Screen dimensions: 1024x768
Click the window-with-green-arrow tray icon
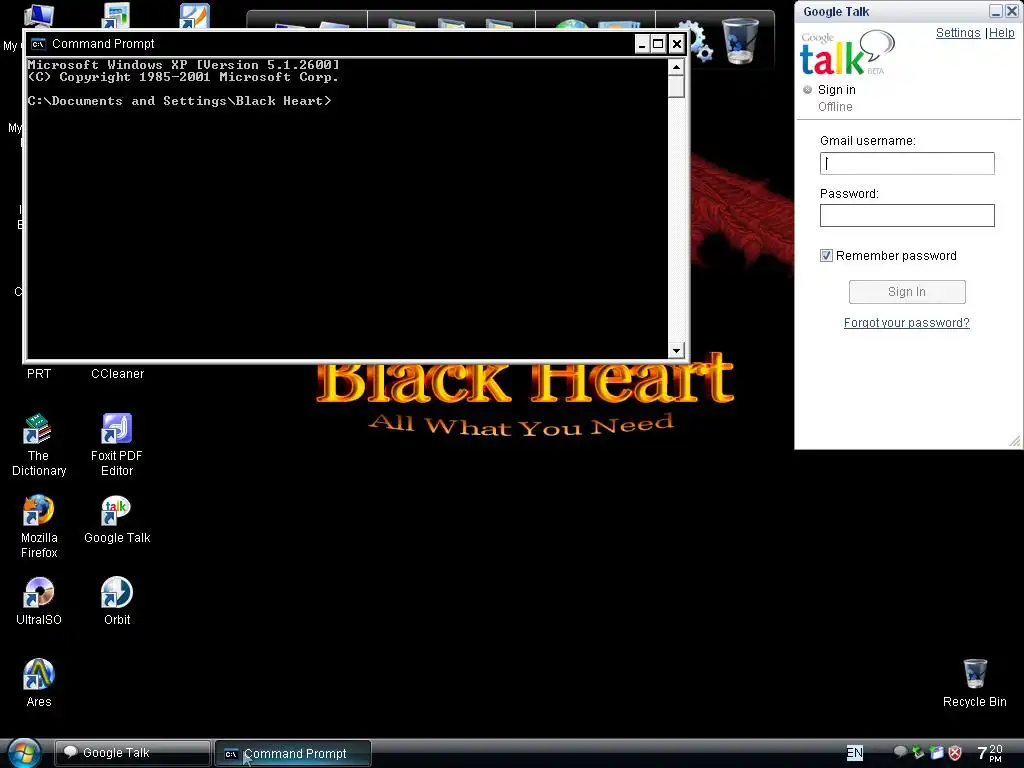click(936, 753)
